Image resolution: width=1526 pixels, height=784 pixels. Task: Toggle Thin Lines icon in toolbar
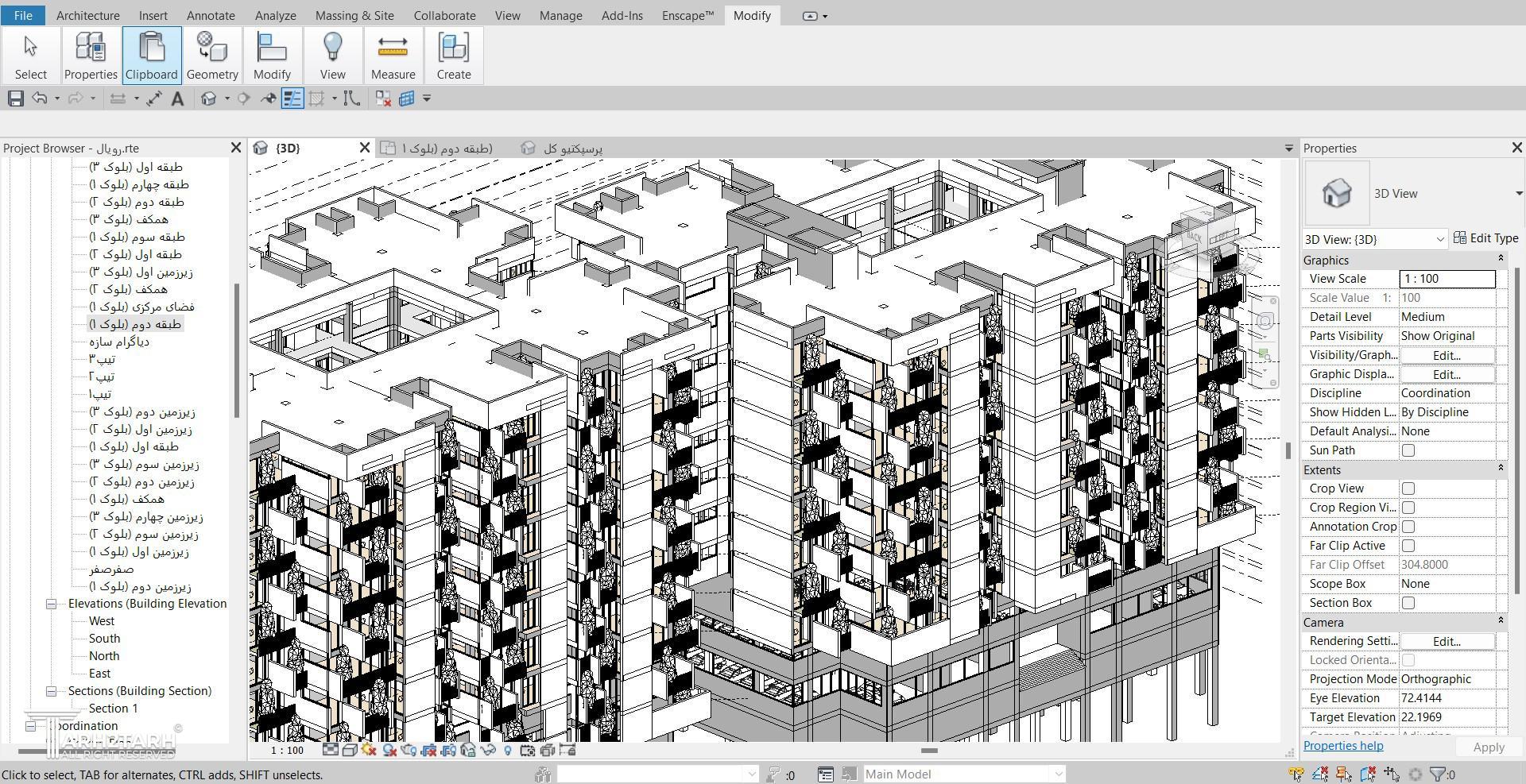coord(292,98)
